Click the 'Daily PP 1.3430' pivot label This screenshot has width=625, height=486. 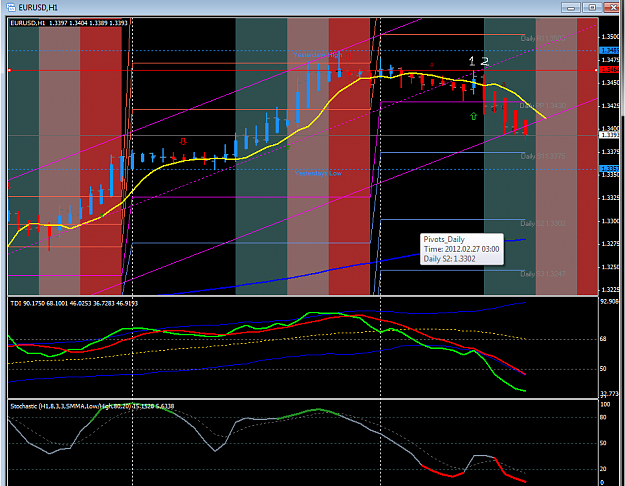[542, 106]
